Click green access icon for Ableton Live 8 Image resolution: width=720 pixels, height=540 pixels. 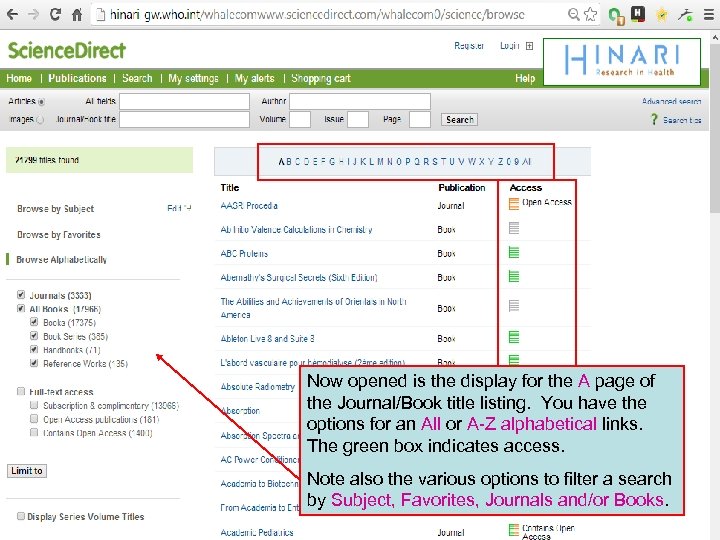pos(514,337)
